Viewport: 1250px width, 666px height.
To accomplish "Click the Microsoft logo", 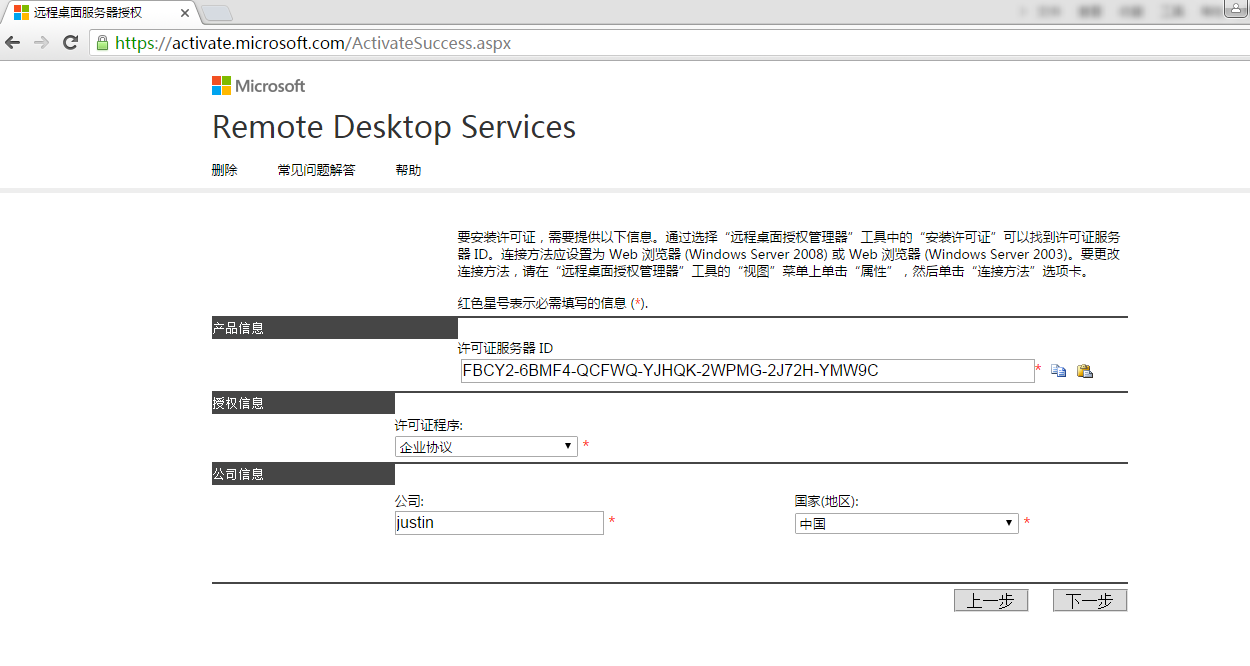I will click(258, 86).
